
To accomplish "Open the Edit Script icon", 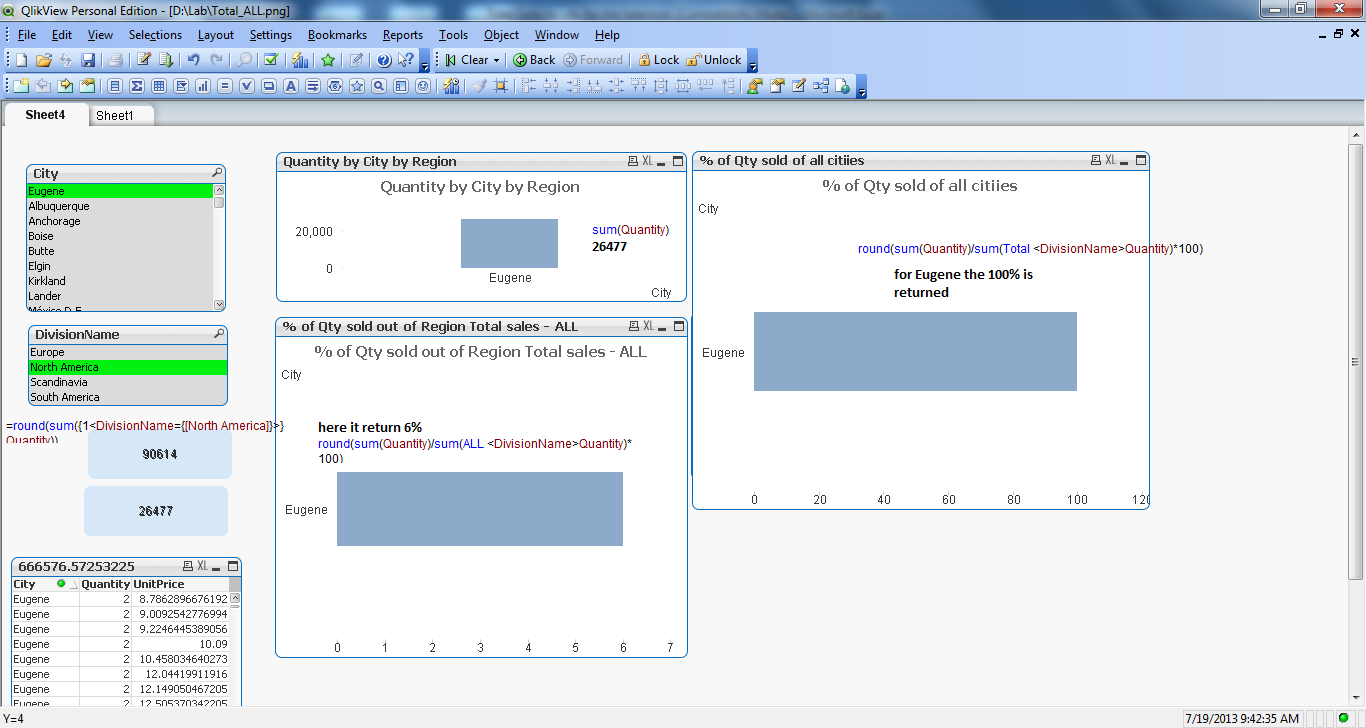I will coord(144,60).
